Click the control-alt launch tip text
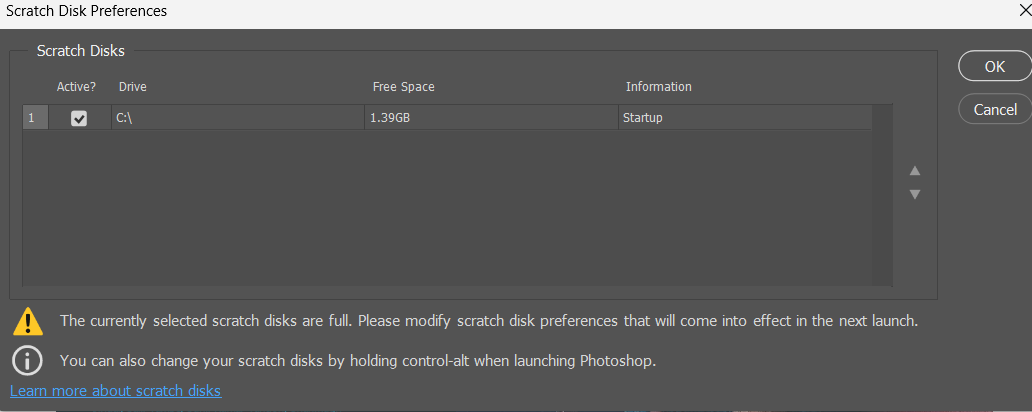The image size is (1032, 412). [357, 360]
